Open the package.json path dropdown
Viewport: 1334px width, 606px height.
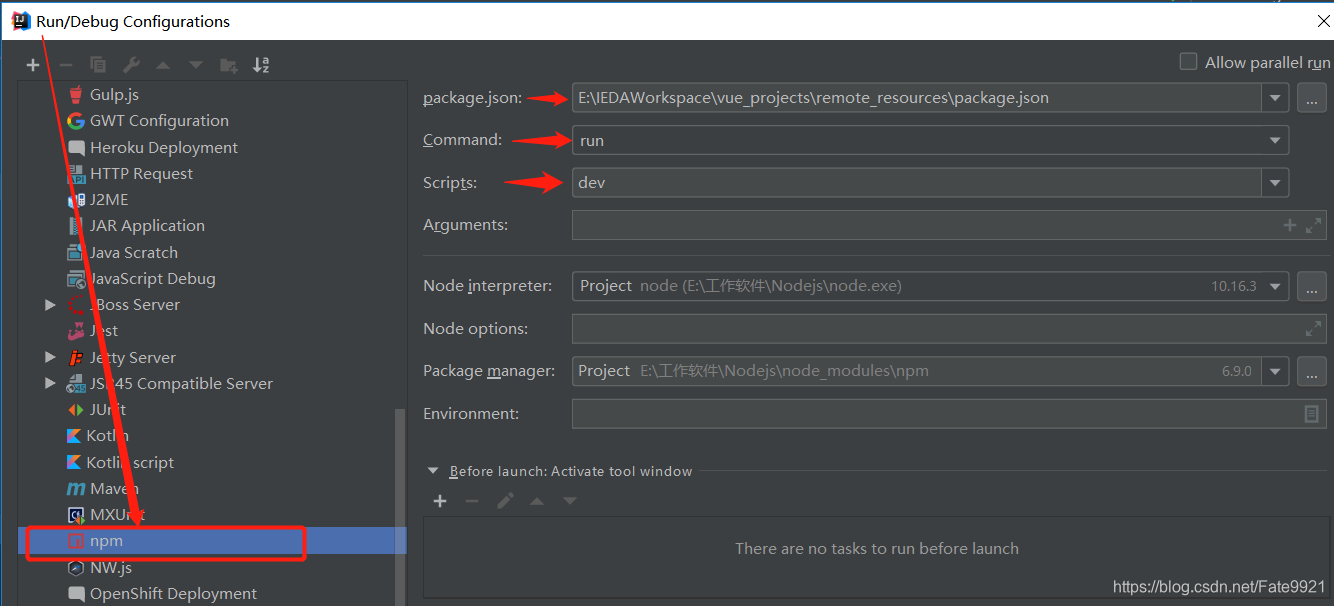(1275, 98)
